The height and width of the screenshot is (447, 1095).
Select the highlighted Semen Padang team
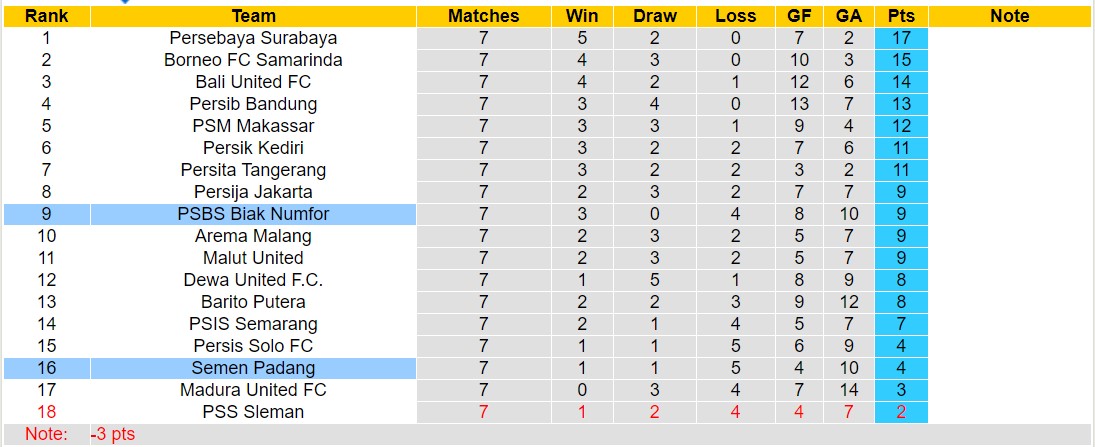click(x=253, y=368)
